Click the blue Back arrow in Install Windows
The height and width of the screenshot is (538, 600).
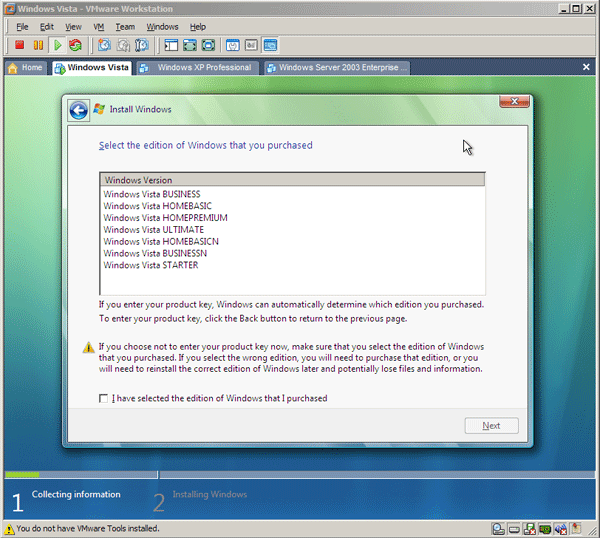tap(78, 111)
